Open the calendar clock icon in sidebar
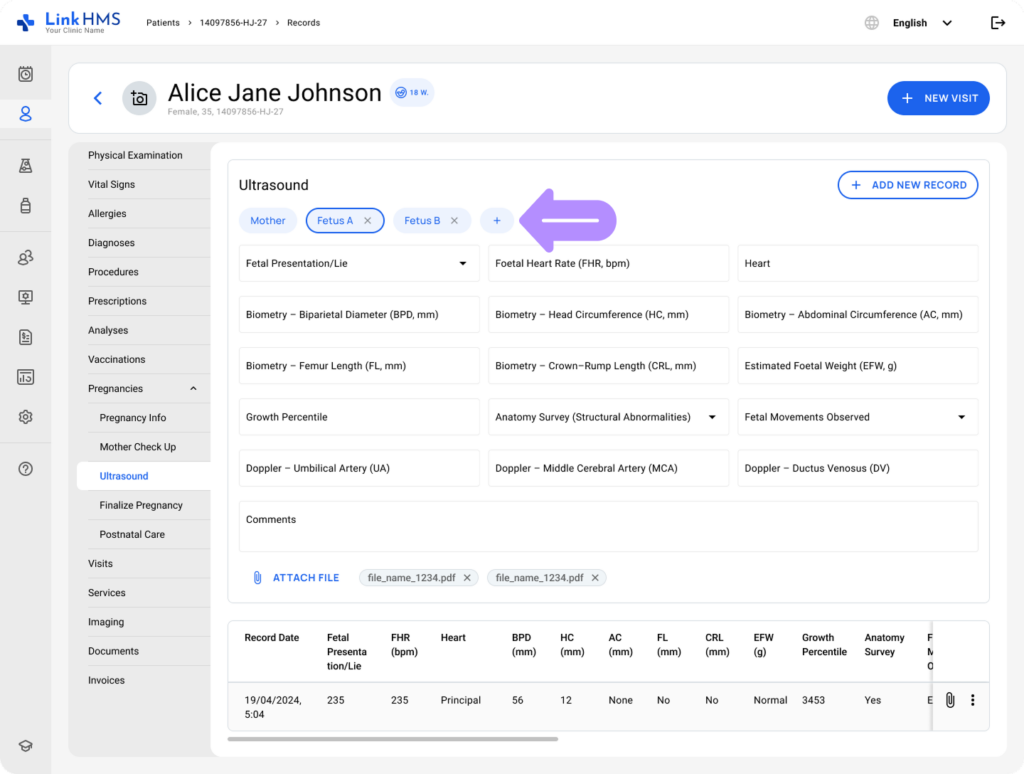This screenshot has height=774, width=1024. tap(25, 74)
